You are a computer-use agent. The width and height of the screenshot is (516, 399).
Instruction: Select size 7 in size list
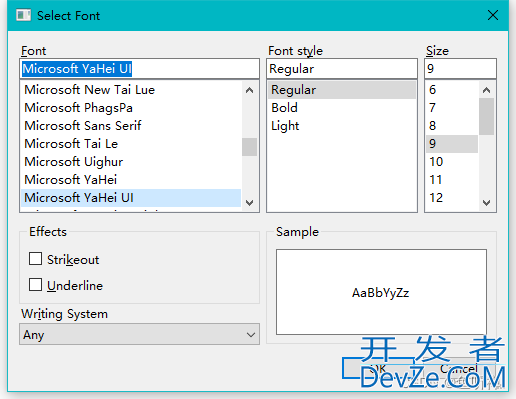[452, 108]
